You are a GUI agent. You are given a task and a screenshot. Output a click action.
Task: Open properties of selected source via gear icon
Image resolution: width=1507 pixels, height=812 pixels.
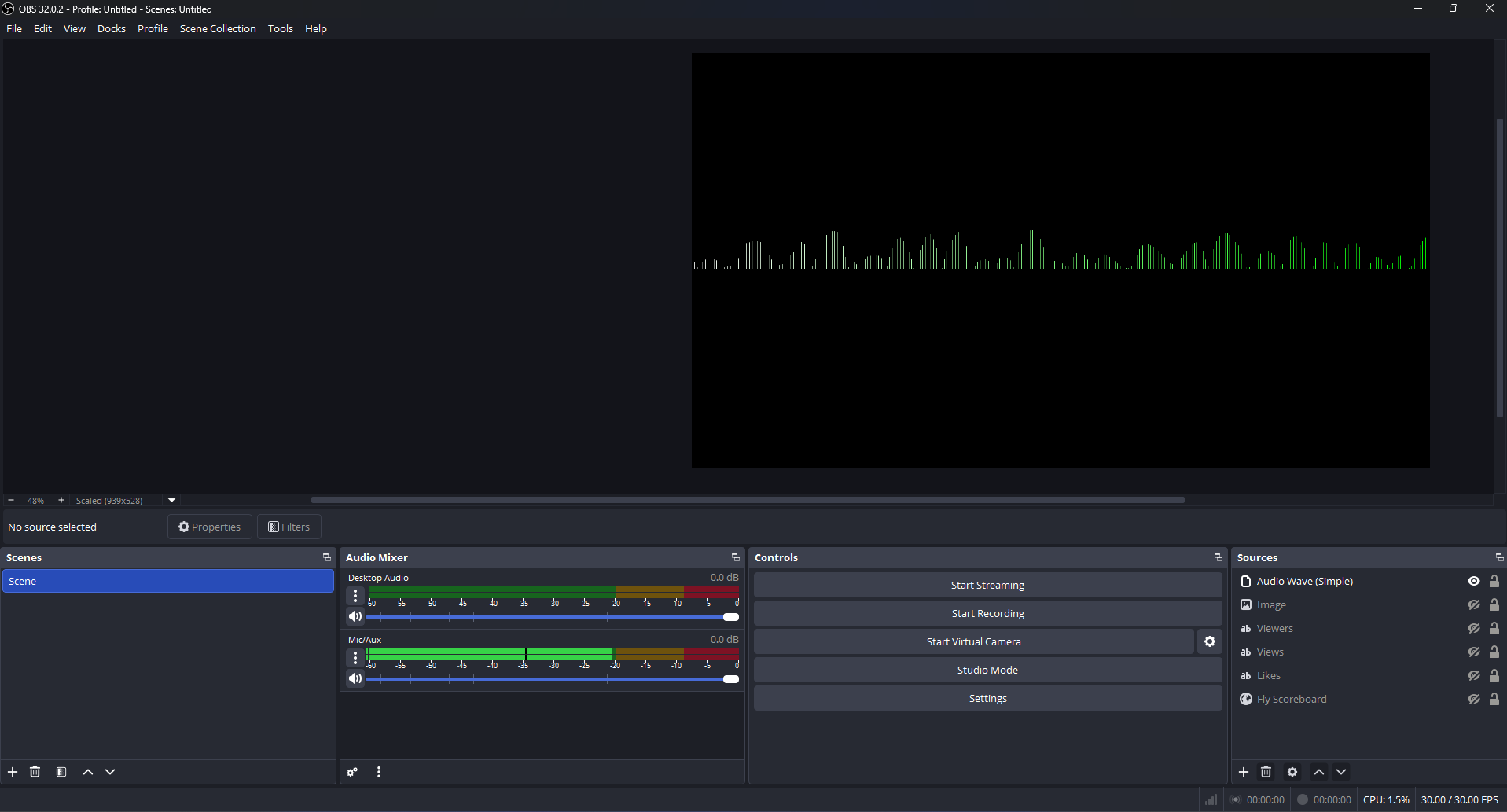(1292, 772)
